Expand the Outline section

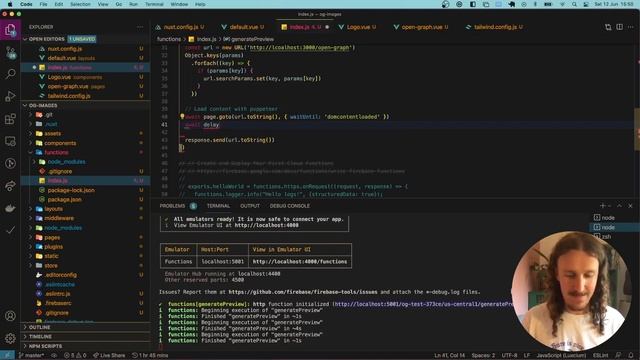click(85, 327)
